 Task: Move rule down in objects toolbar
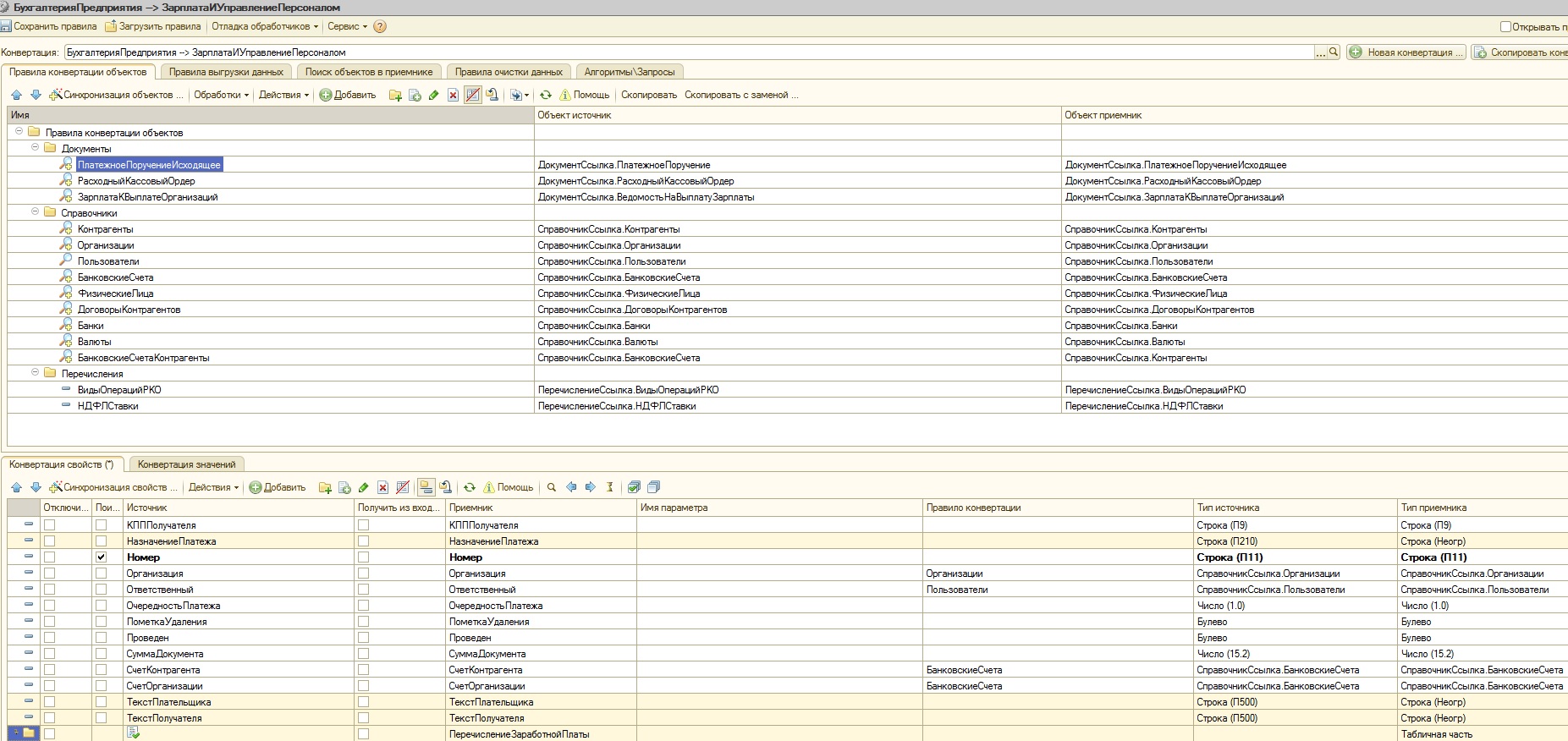click(x=36, y=95)
